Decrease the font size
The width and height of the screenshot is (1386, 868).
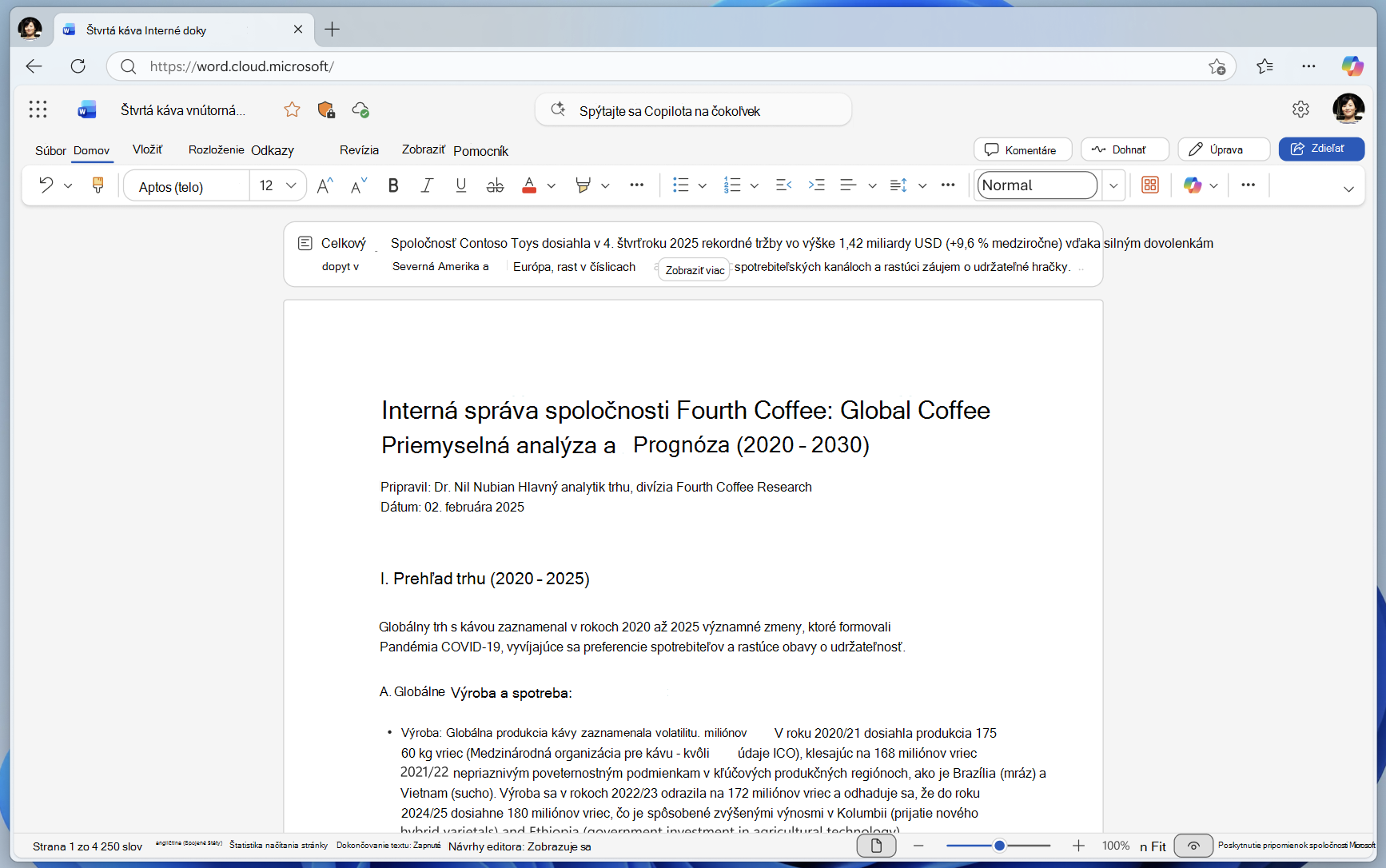[359, 185]
